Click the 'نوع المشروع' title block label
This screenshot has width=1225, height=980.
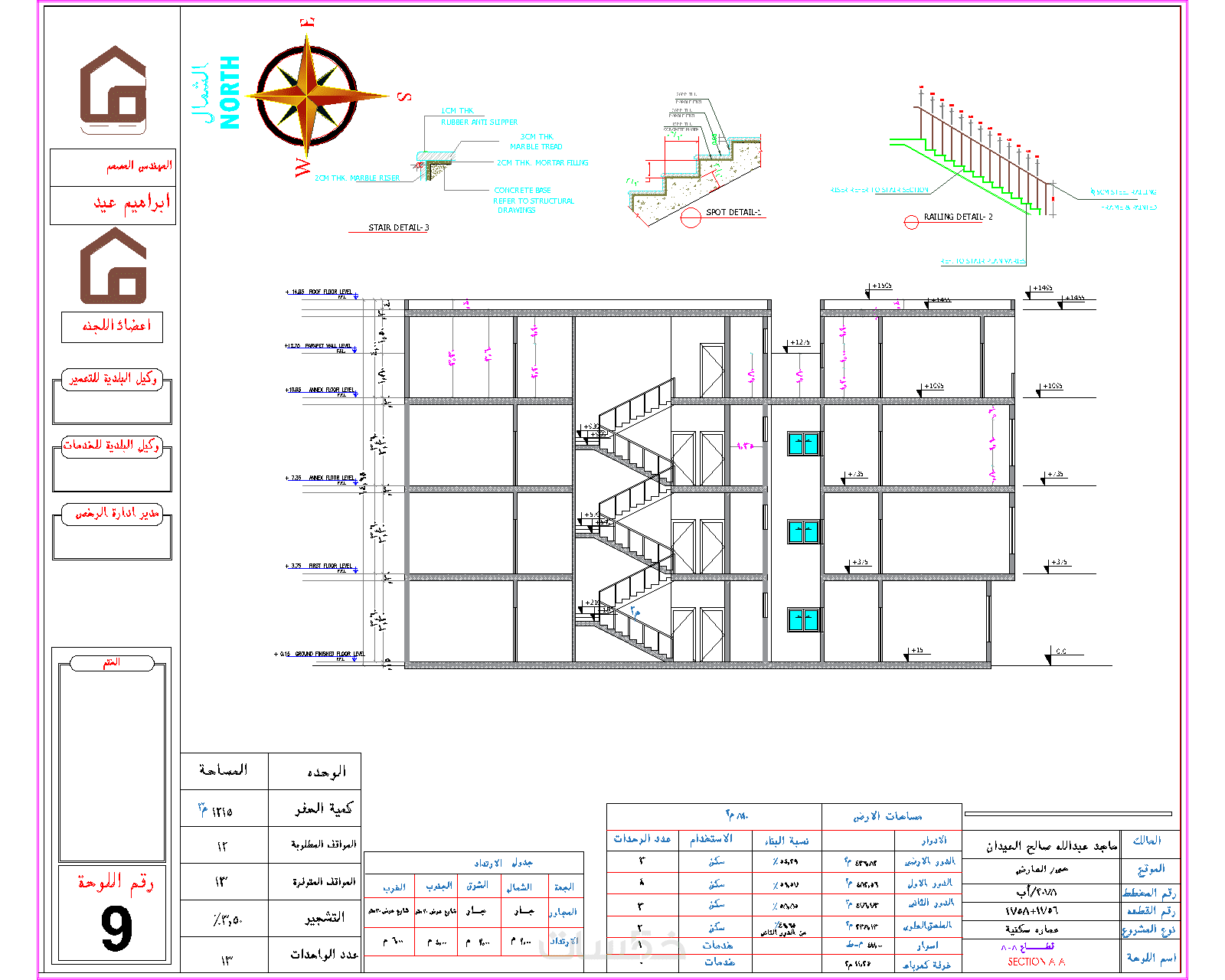(x=1148, y=930)
